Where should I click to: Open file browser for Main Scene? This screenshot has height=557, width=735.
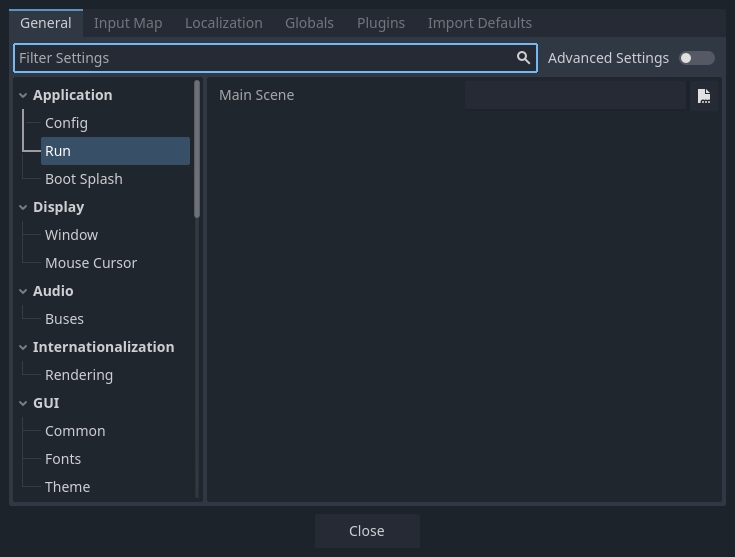(704, 96)
